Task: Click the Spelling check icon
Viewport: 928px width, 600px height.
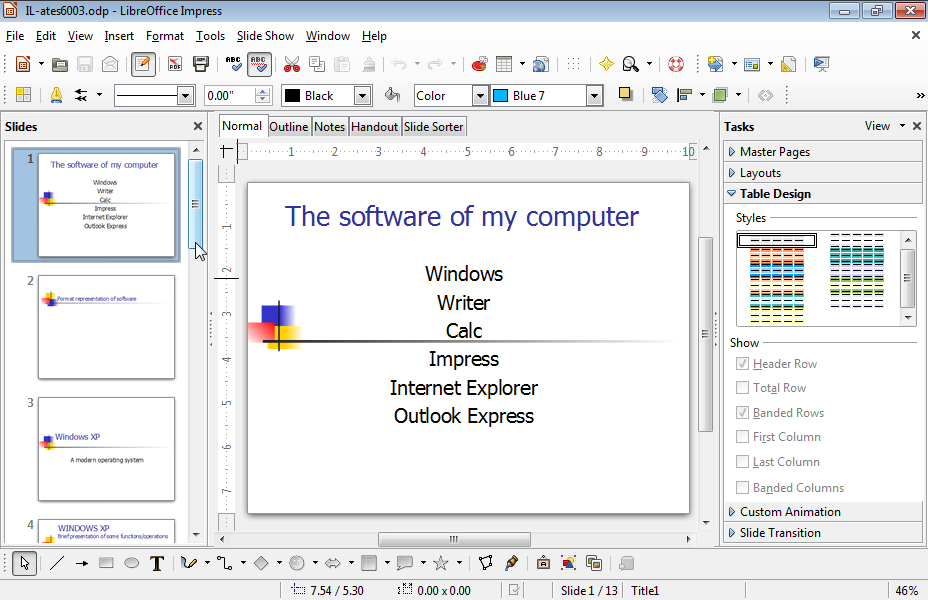Action: pos(233,64)
